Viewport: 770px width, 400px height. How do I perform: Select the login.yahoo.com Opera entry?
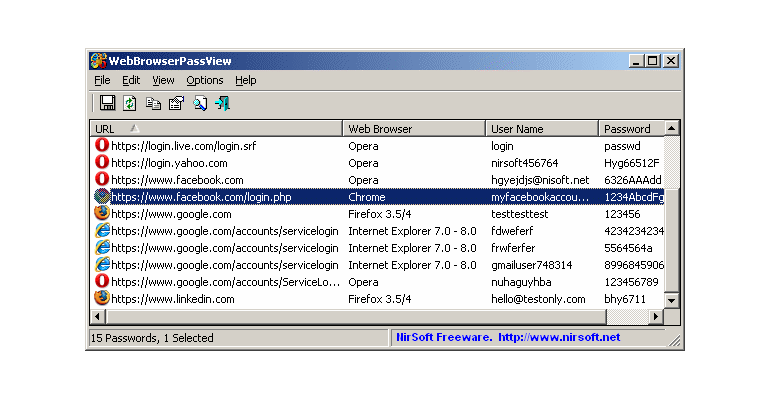coord(378,163)
